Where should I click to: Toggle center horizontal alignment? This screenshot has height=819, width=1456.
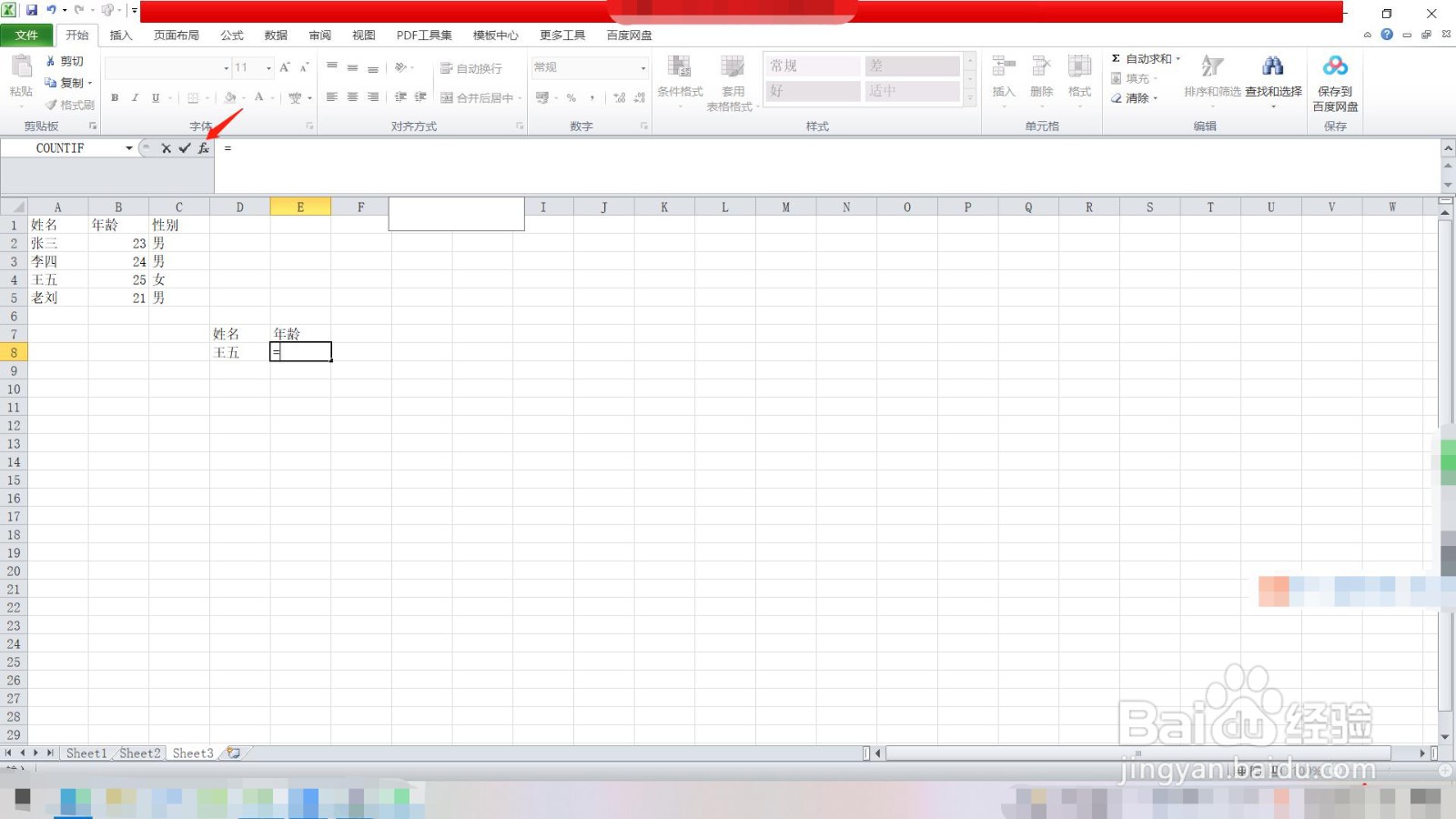[352, 96]
